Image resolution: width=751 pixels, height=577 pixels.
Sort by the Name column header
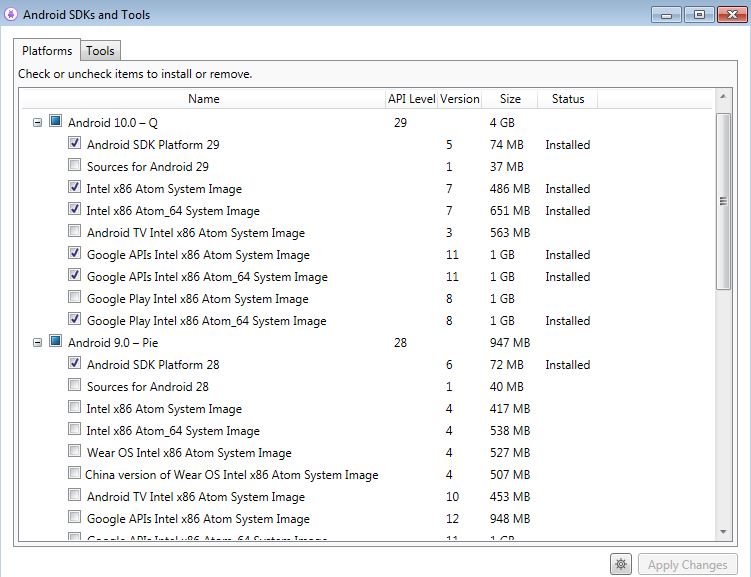coord(204,99)
